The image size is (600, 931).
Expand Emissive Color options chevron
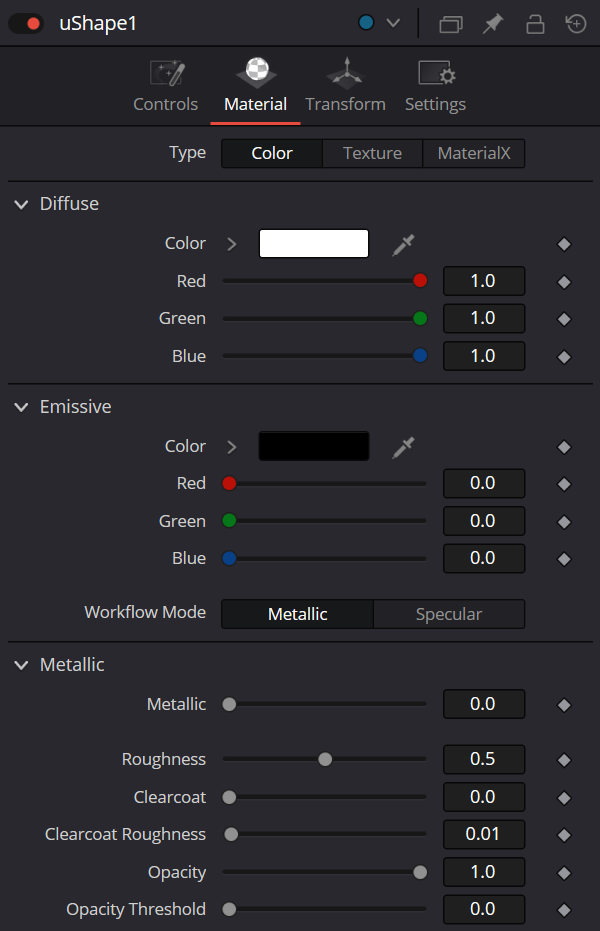pyautogui.click(x=232, y=446)
